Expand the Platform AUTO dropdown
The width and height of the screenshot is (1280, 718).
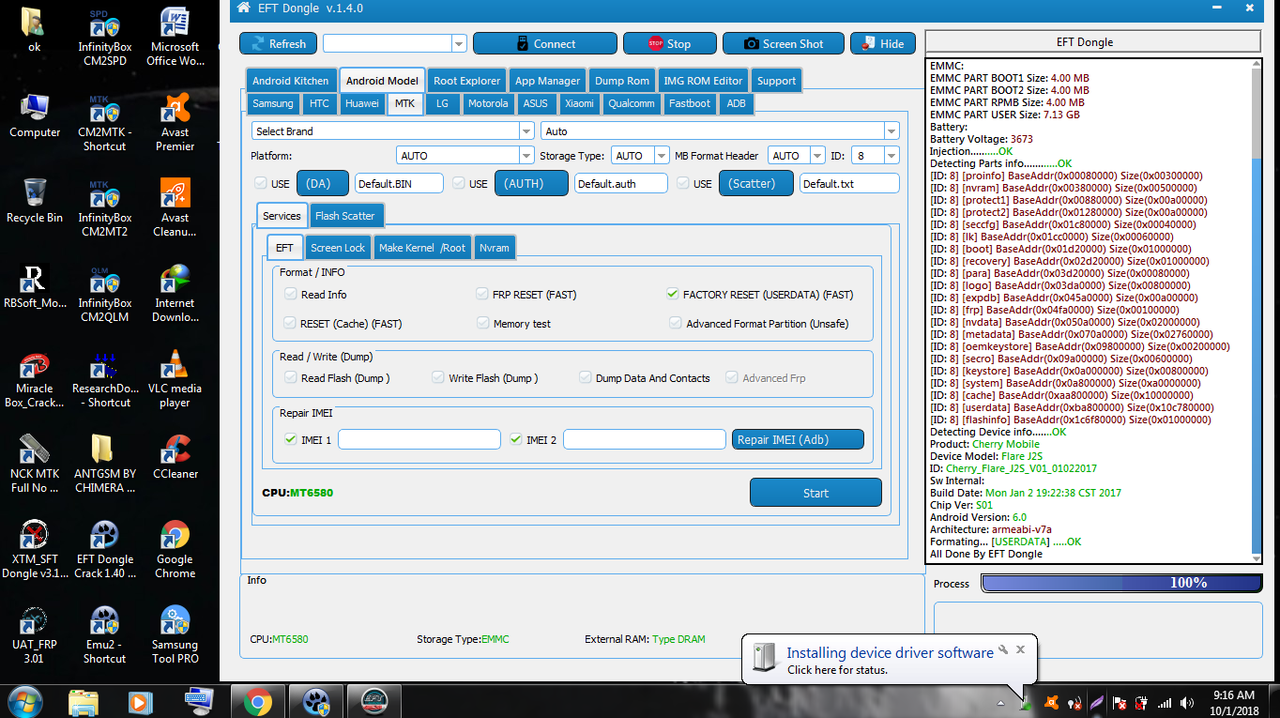coord(526,156)
